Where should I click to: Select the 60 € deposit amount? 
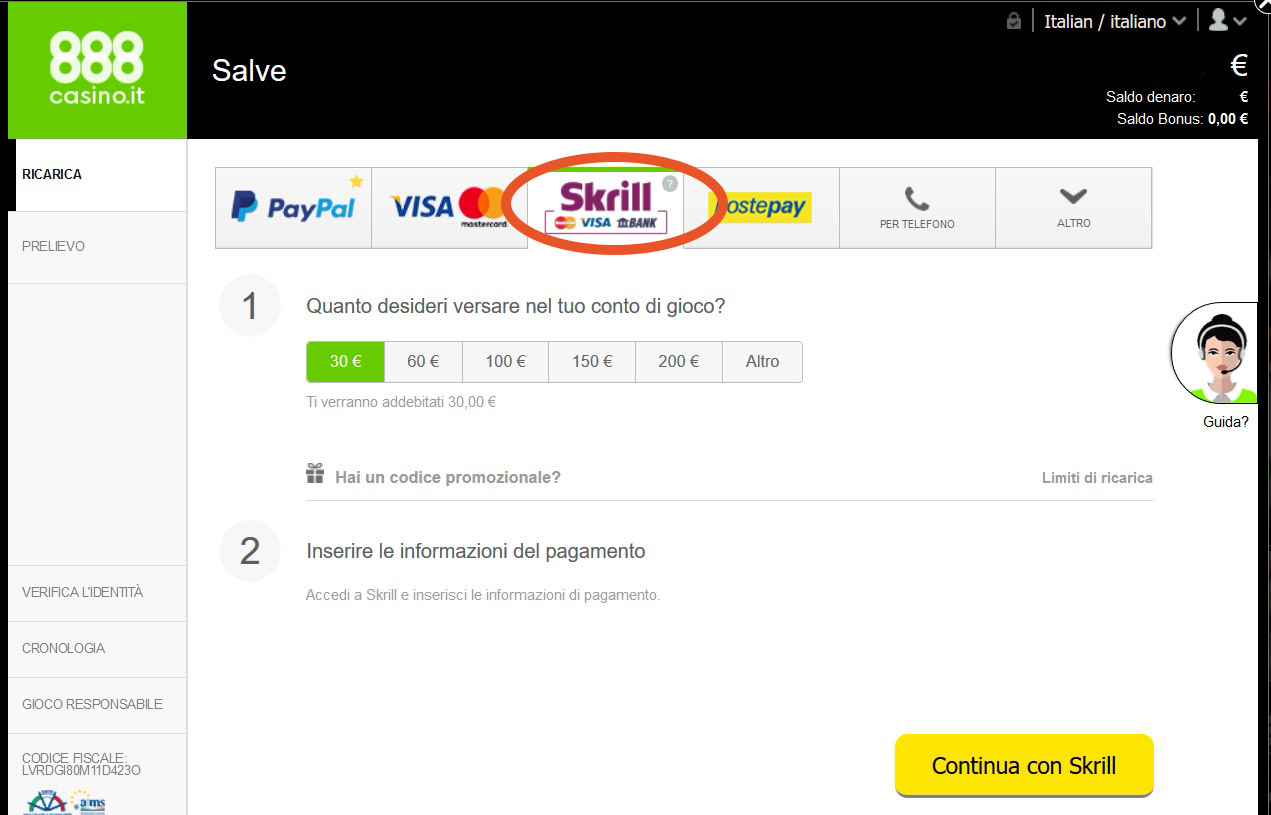click(423, 362)
